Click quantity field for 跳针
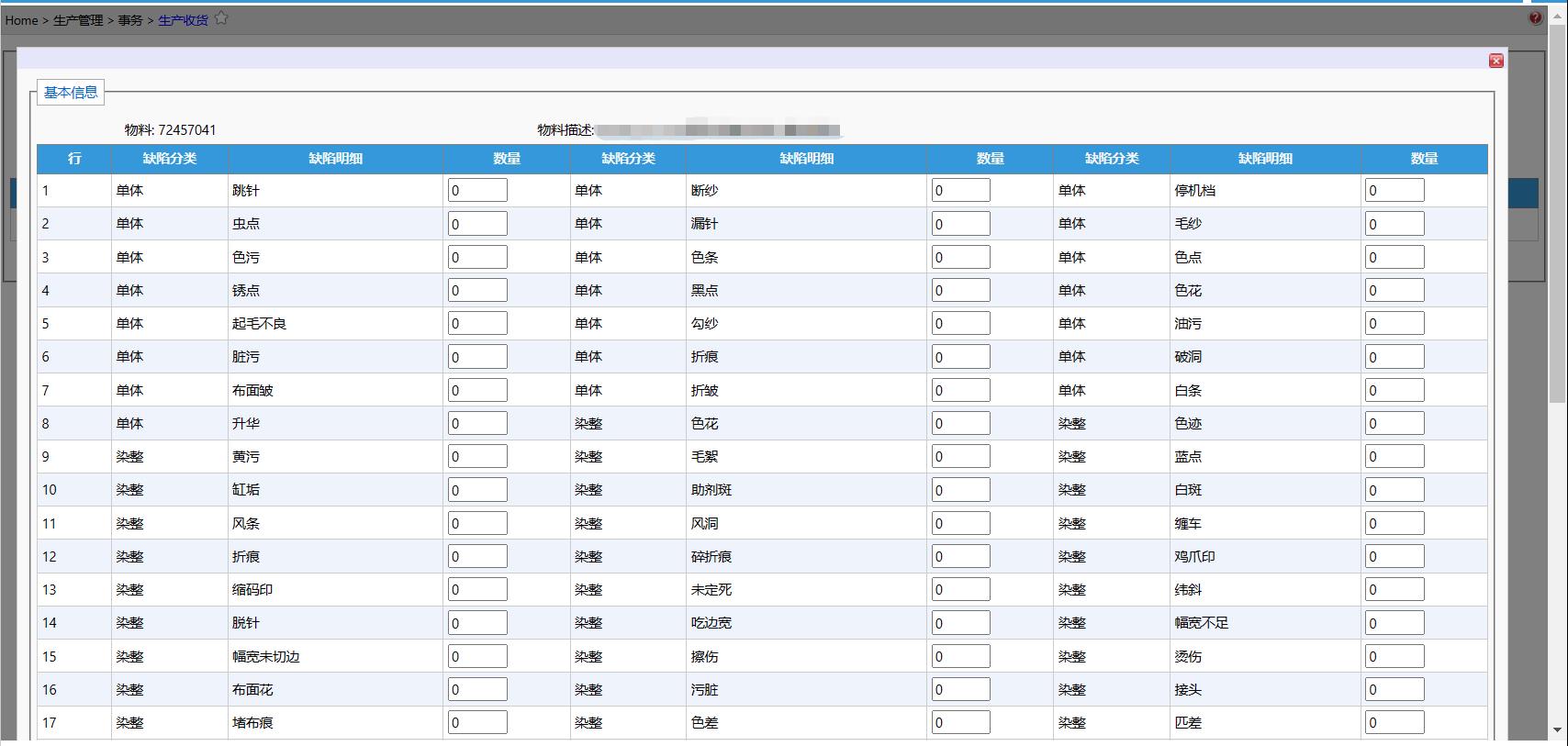1568x746 pixels. coord(477,190)
